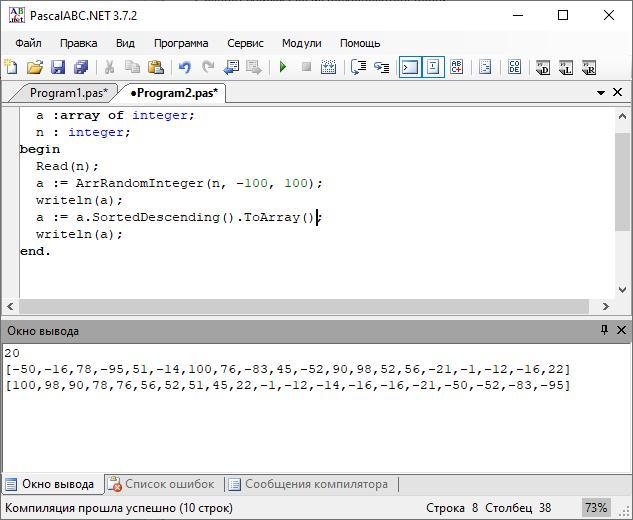633x520 pixels.
Task: Select the Program2.pas tab
Action: 174,93
